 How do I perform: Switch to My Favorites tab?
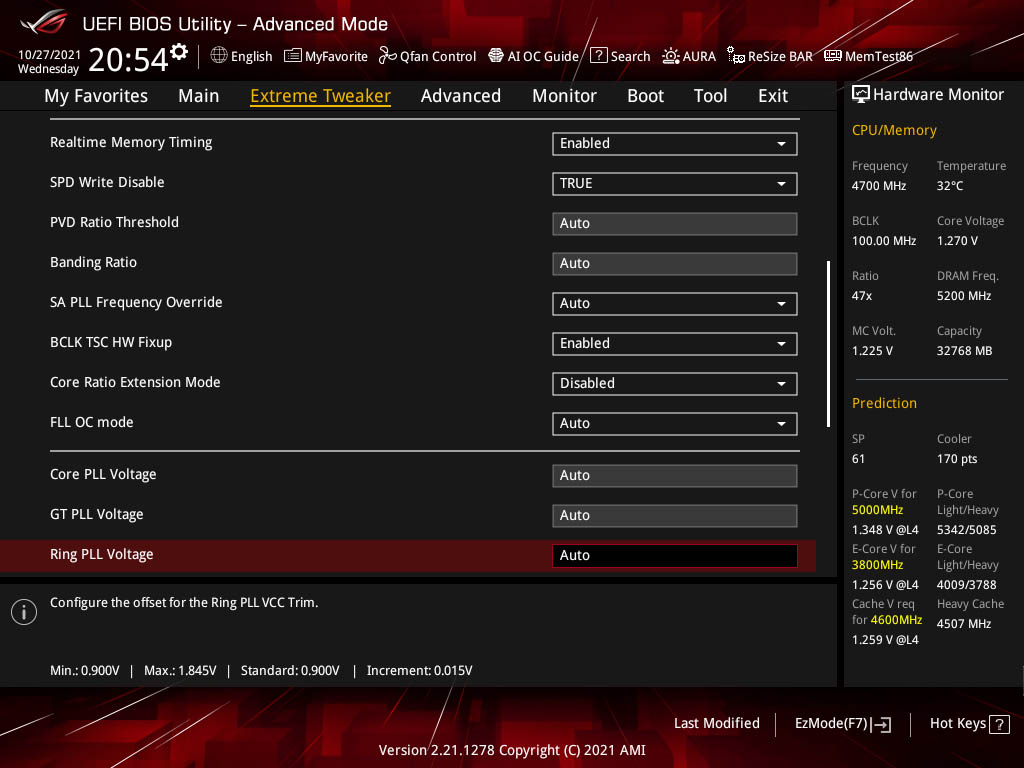[96, 96]
